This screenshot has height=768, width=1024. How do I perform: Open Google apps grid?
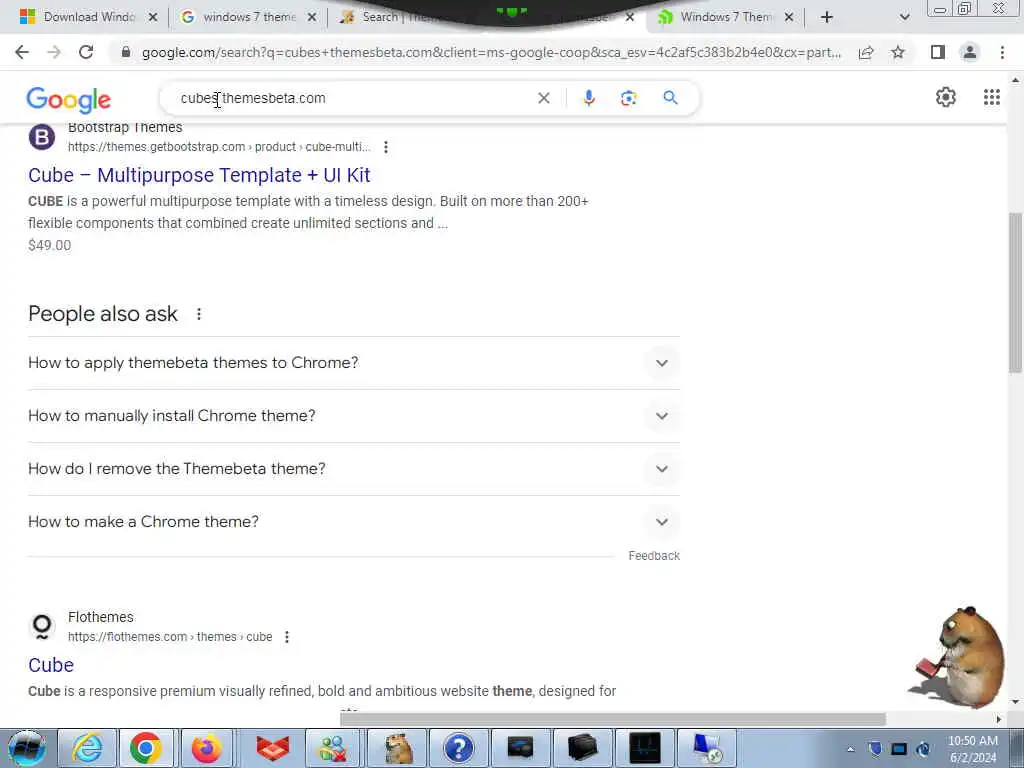pos(991,97)
